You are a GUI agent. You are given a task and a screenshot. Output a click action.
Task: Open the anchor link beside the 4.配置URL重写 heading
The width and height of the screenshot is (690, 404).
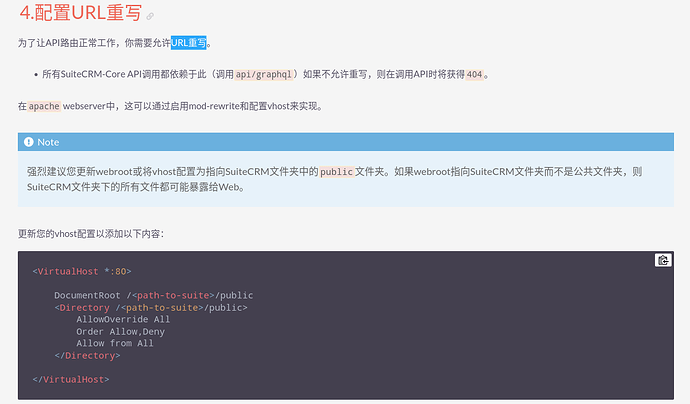150,16
